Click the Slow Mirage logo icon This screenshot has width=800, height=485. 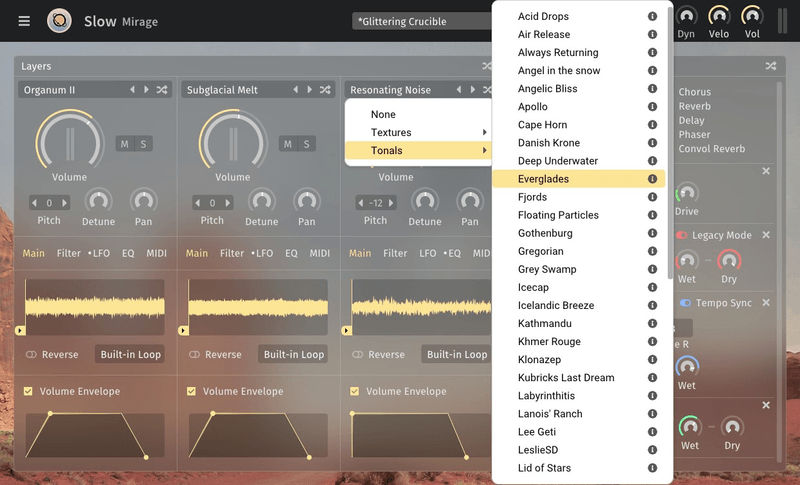tap(59, 21)
